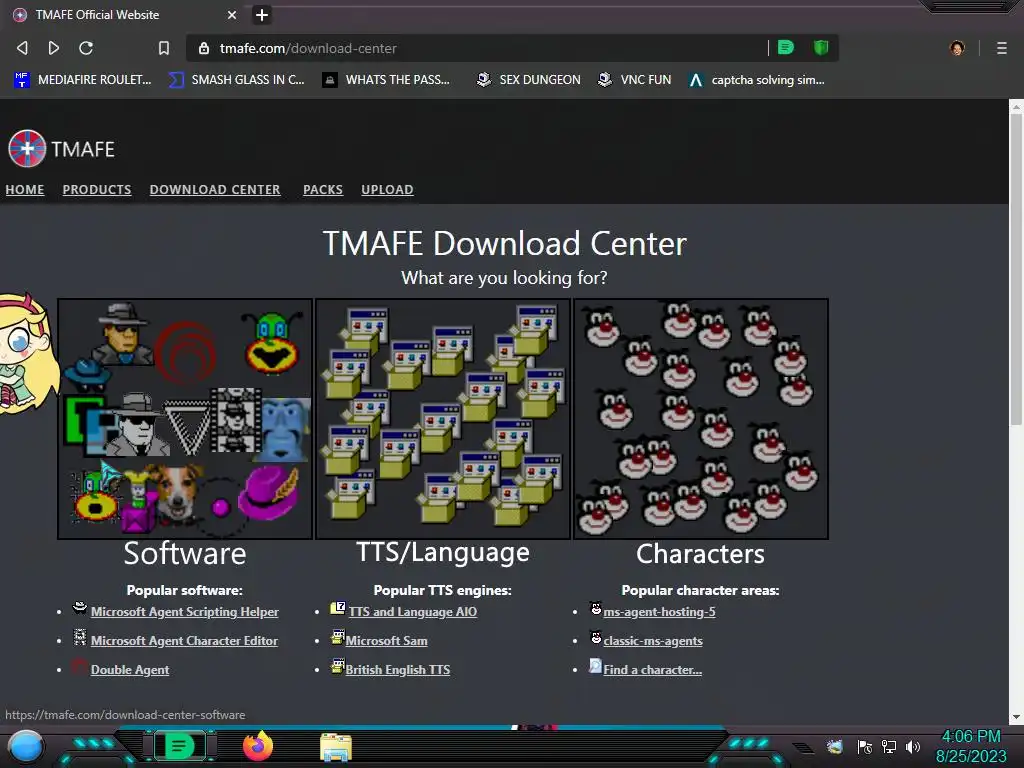Click the TTS/Language heading
The height and width of the screenshot is (768, 1024).
coord(443,552)
